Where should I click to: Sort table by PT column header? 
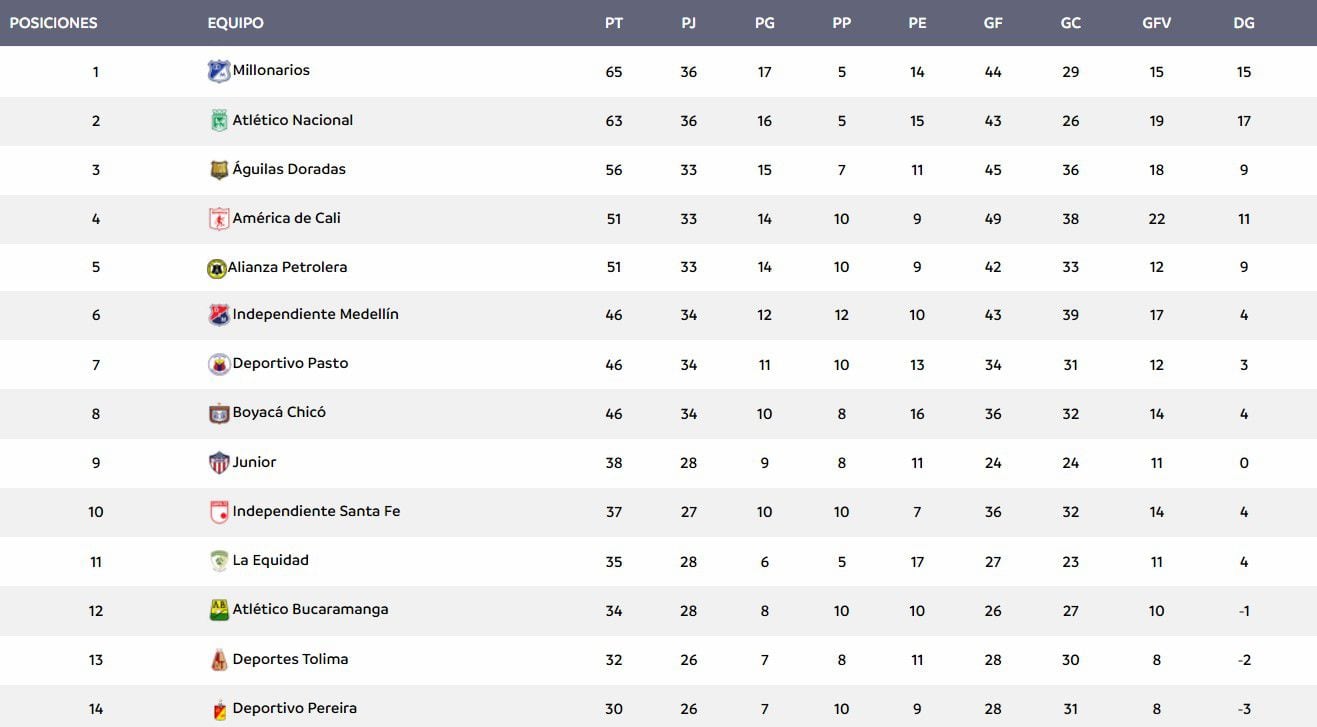[614, 23]
